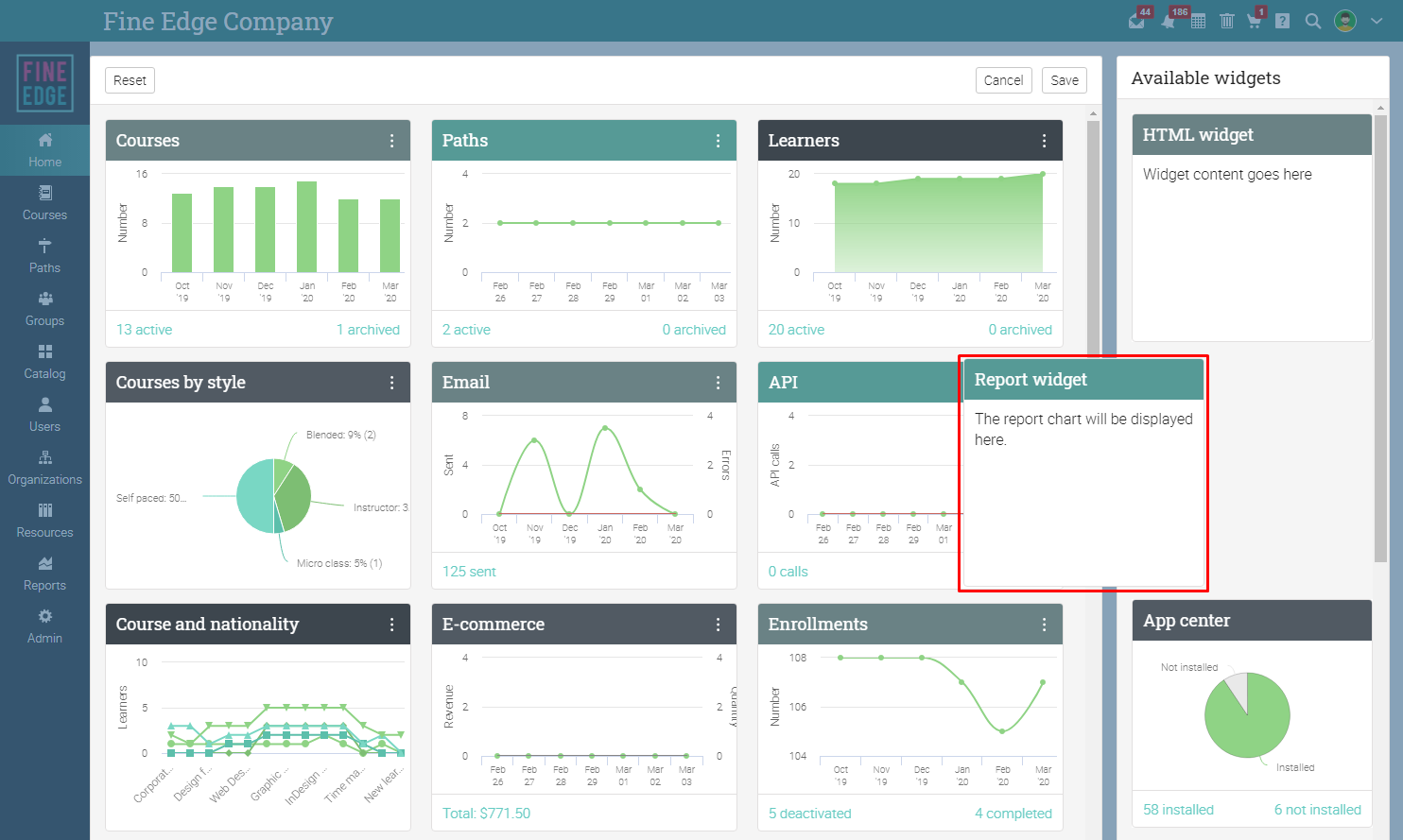Open the calendar icon in header
The height and width of the screenshot is (840, 1403).
[1198, 21]
